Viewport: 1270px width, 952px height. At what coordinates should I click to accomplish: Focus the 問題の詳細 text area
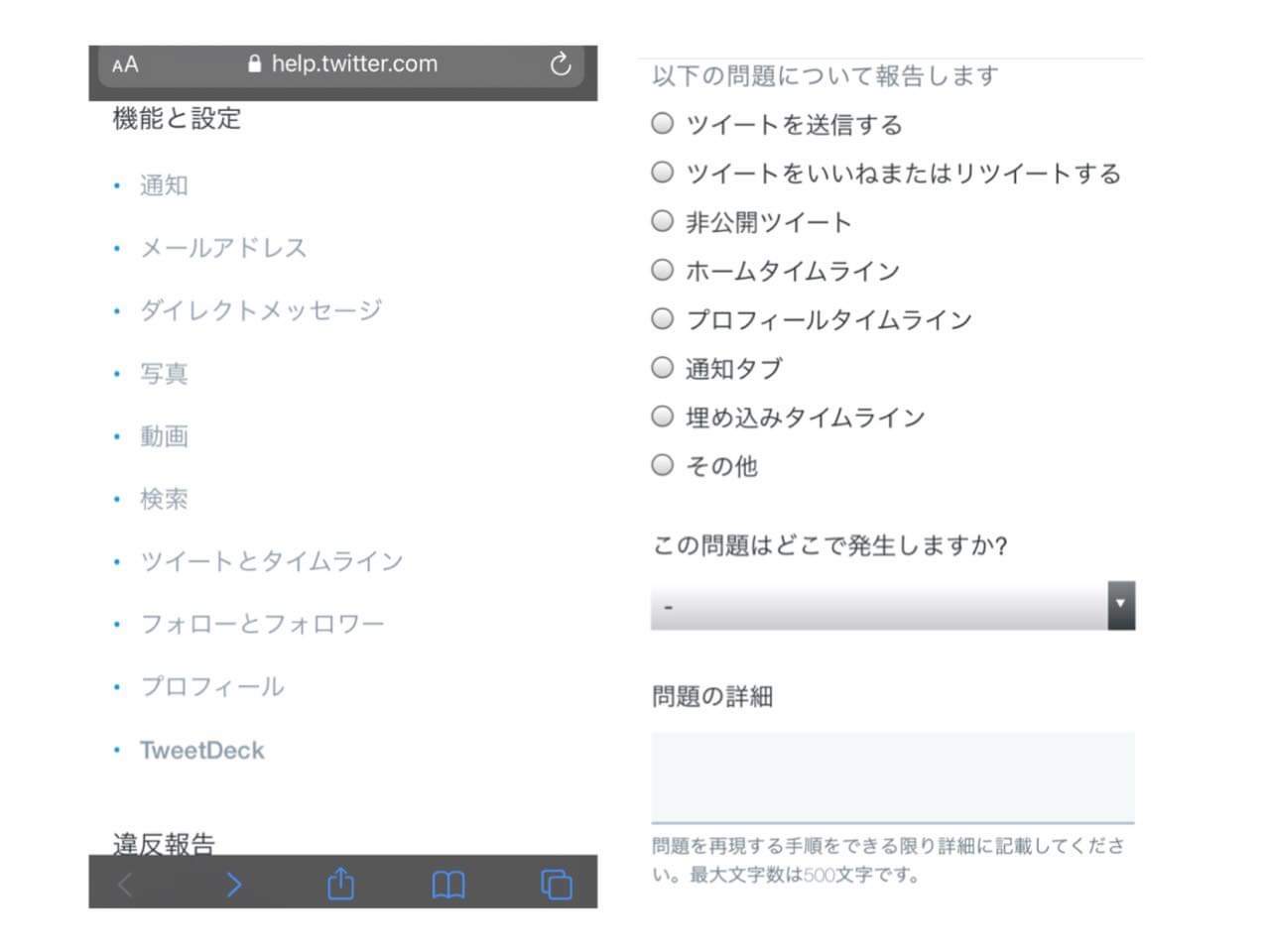tap(893, 777)
